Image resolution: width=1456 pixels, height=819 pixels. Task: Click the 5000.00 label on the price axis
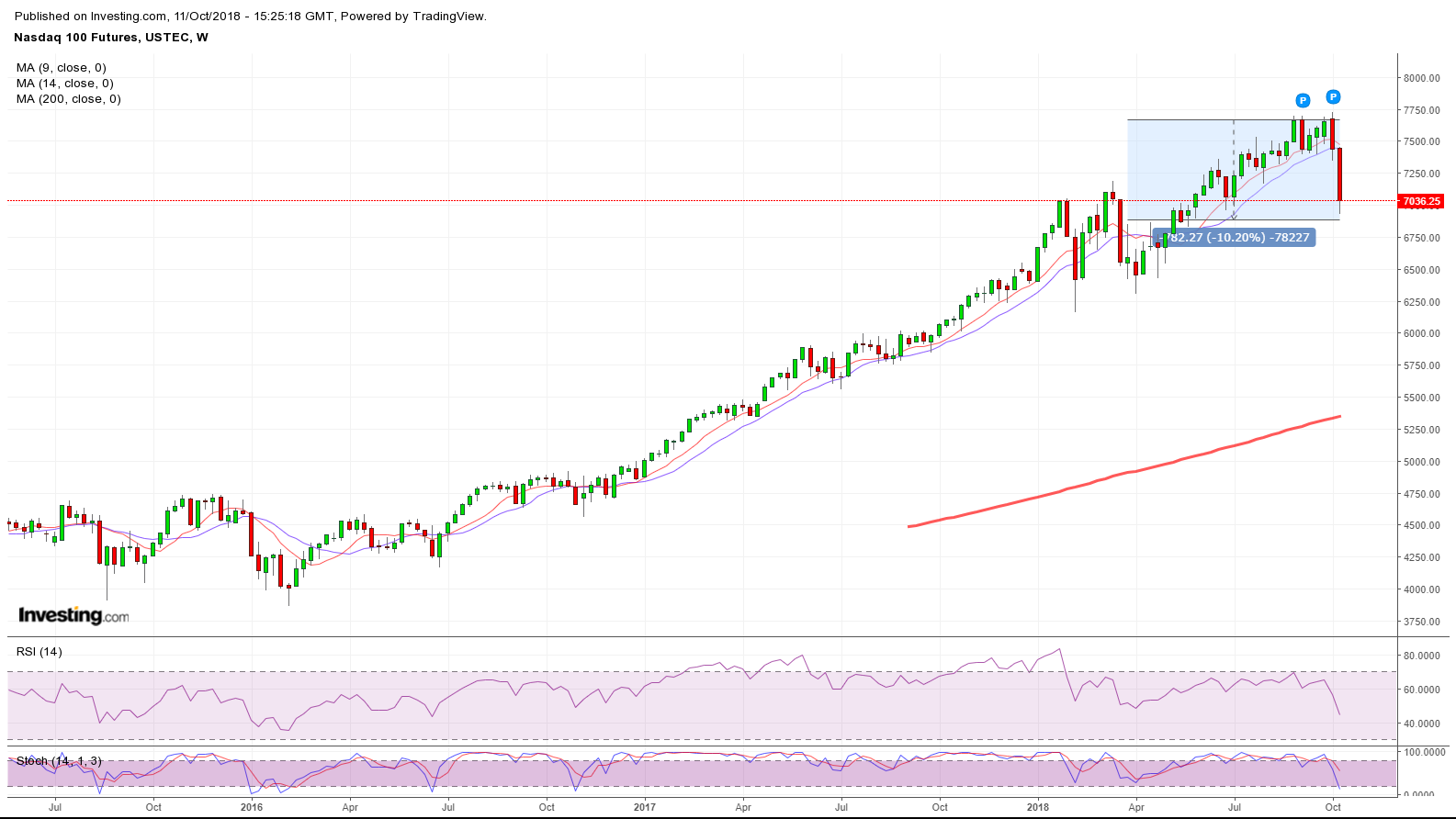coord(1421,462)
